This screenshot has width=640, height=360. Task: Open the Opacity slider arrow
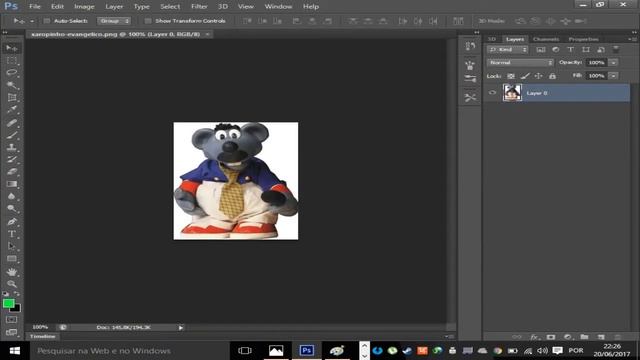coord(613,63)
